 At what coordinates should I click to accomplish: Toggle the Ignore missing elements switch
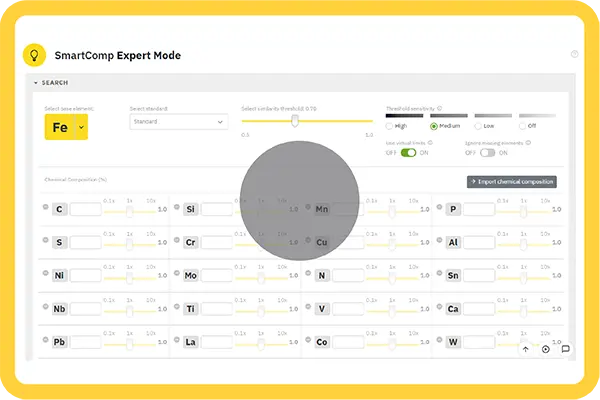486,153
